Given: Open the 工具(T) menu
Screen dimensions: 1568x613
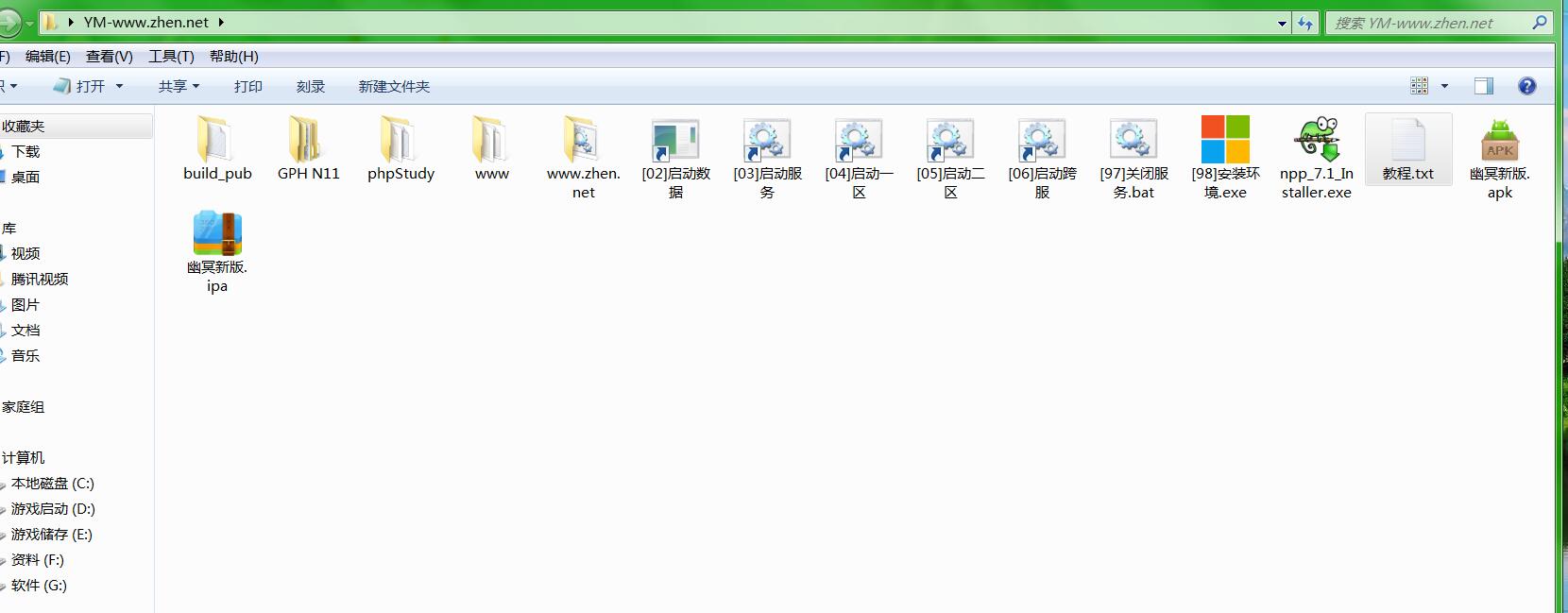Looking at the screenshot, I should (x=171, y=57).
